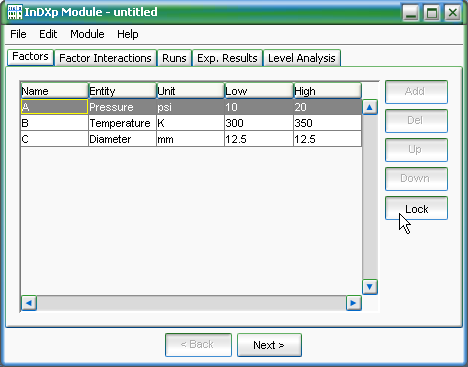The image size is (468, 367).
Task: Select the low value '300' cell
Action: 259,123
